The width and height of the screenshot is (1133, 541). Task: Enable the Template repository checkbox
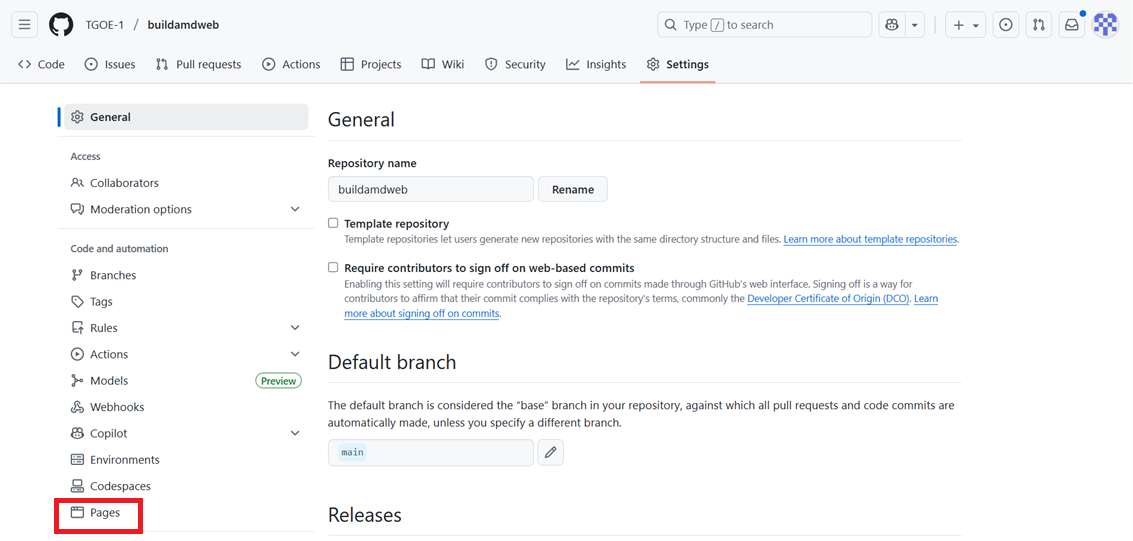pos(333,223)
